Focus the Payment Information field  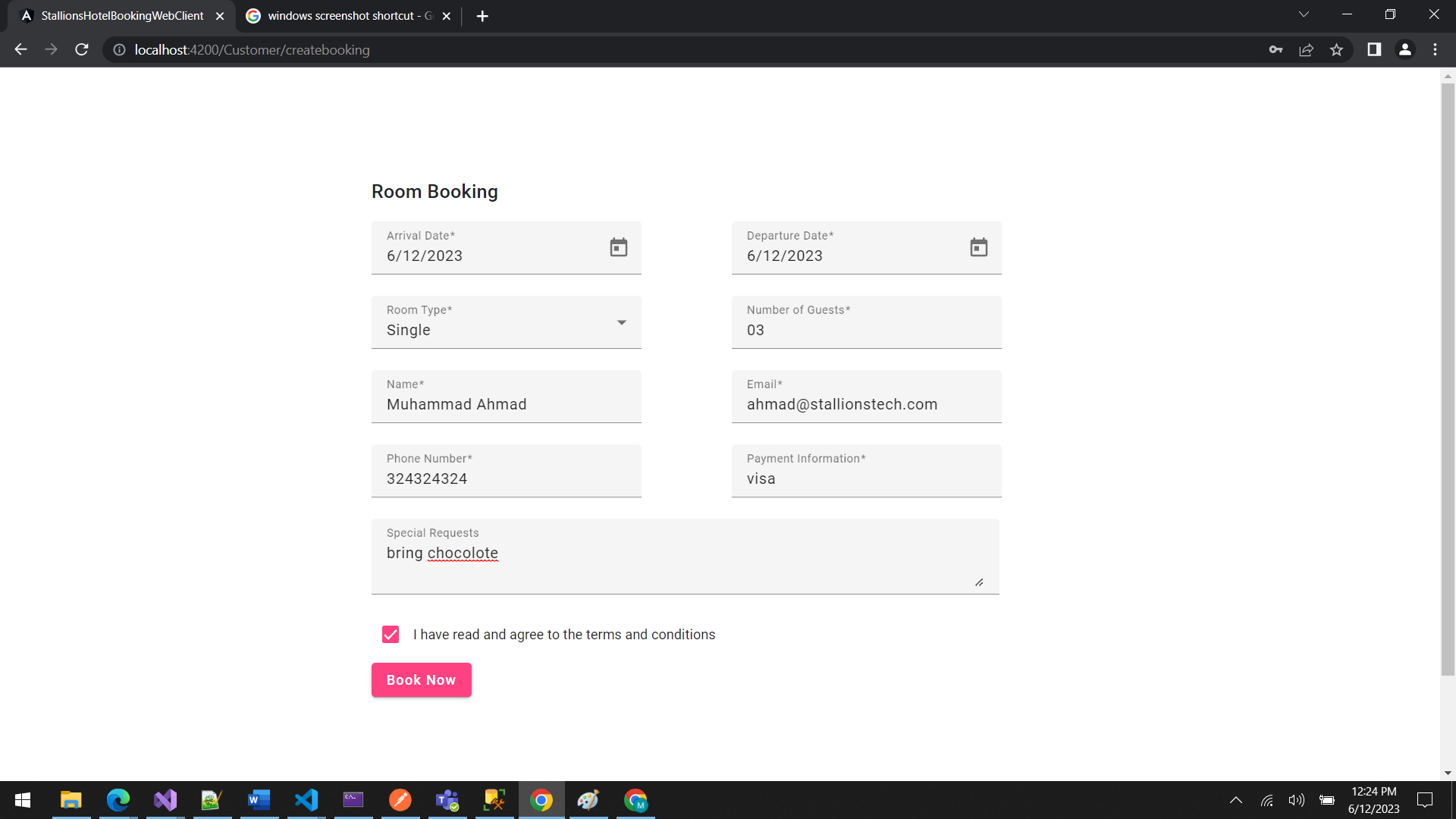tap(867, 471)
